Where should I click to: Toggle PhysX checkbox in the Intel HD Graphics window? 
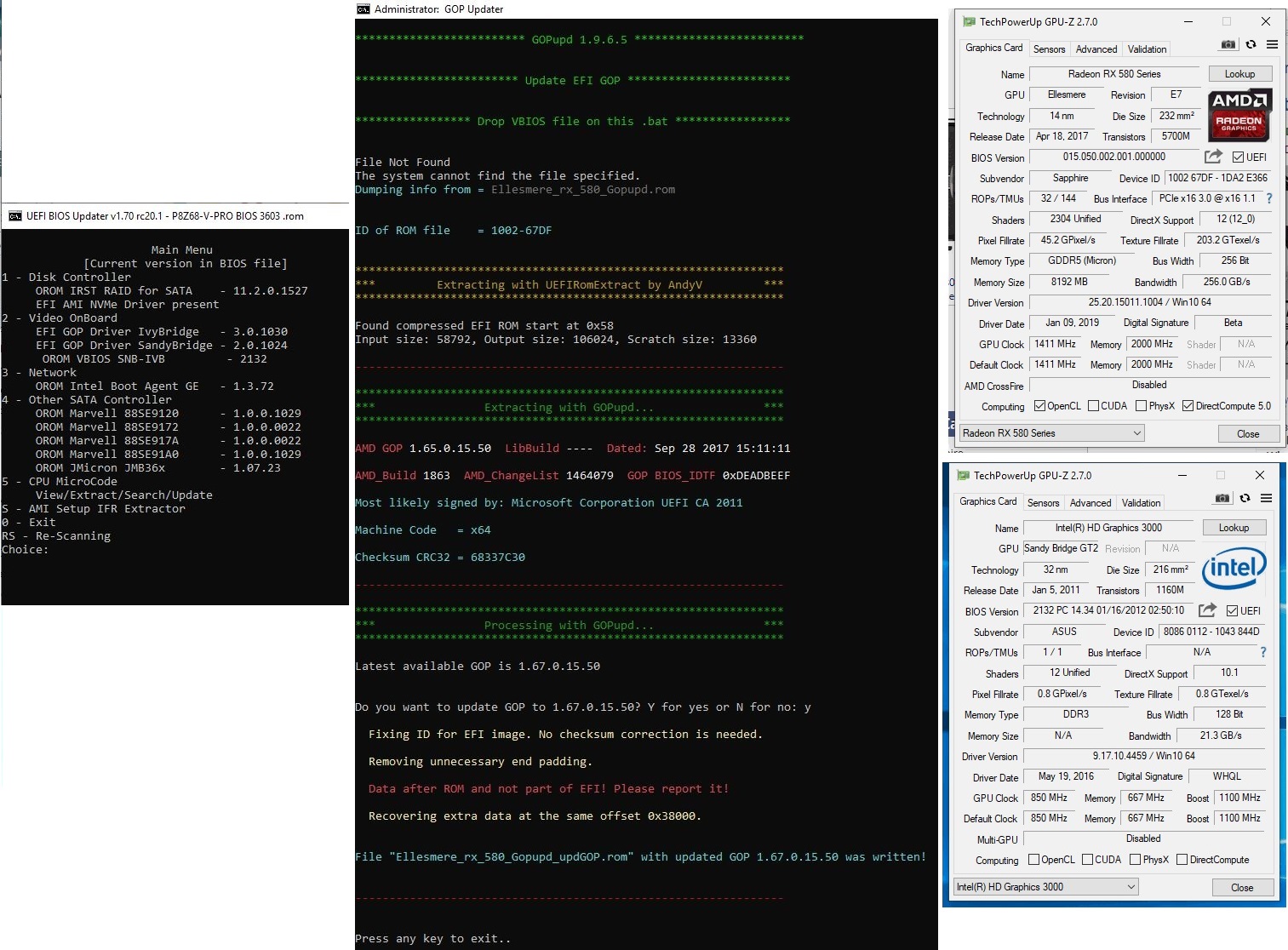1135,860
